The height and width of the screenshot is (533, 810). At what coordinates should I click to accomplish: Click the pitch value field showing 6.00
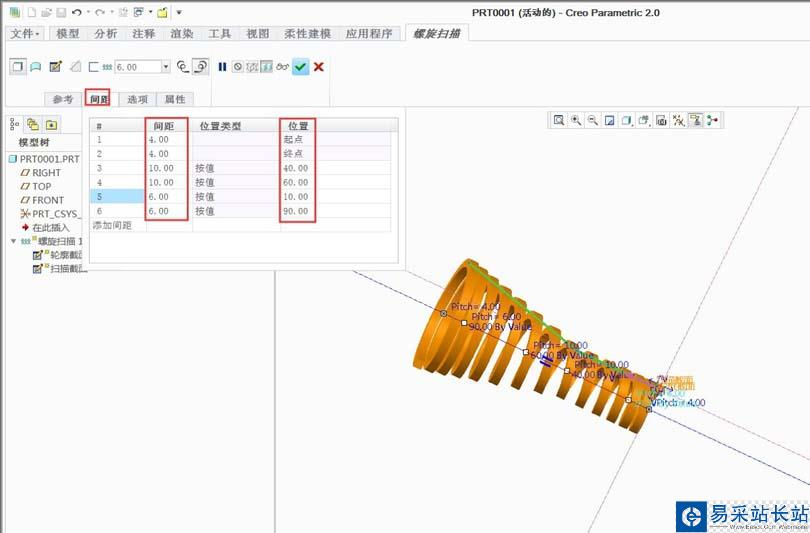pos(137,67)
